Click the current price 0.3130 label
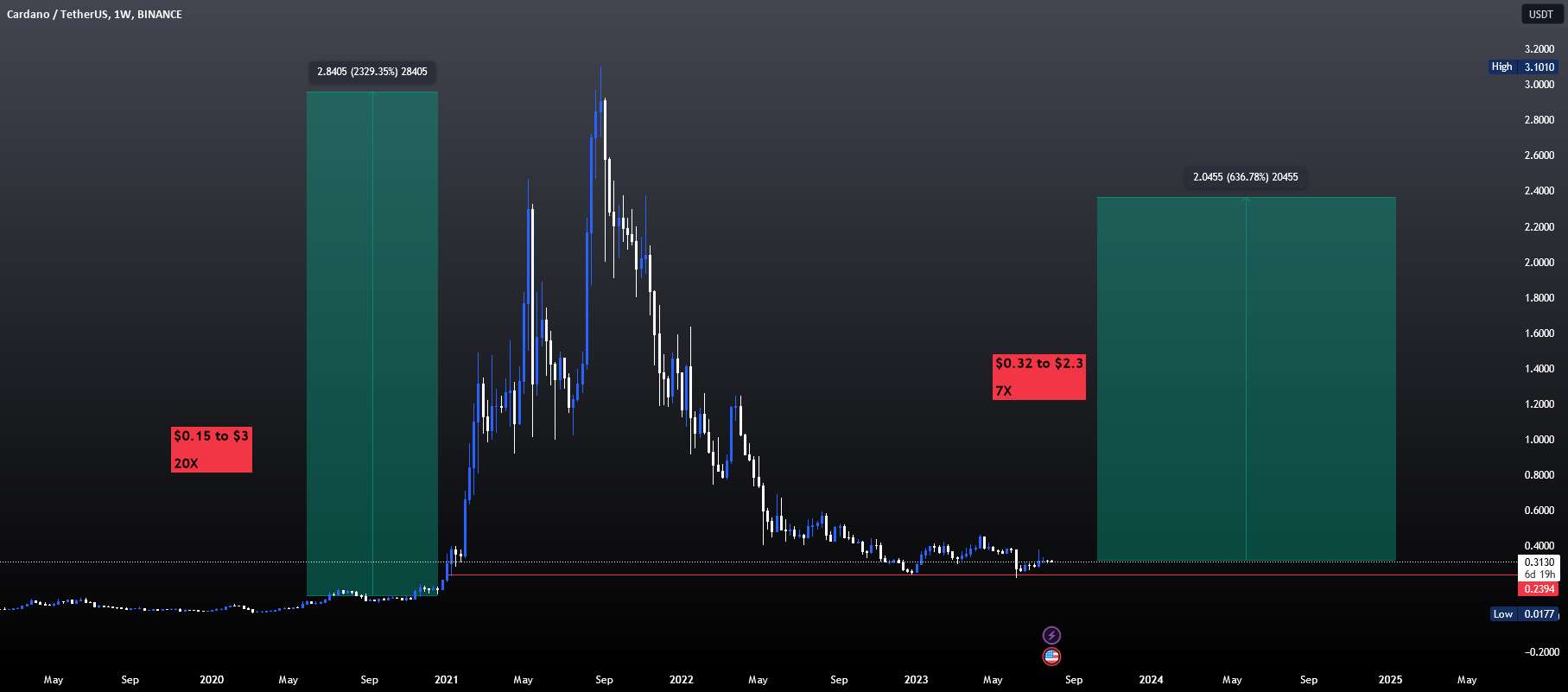Image resolution: width=1568 pixels, height=692 pixels. click(x=1539, y=562)
